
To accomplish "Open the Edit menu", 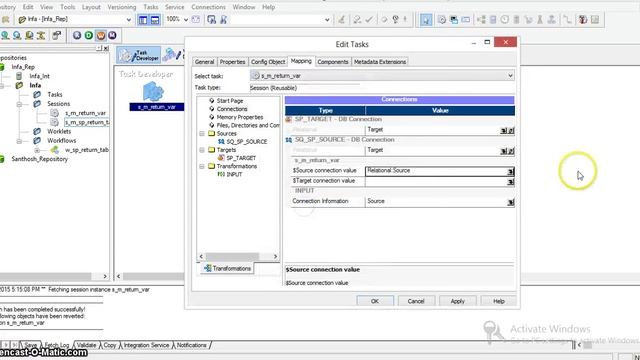I will click(x=28, y=7).
